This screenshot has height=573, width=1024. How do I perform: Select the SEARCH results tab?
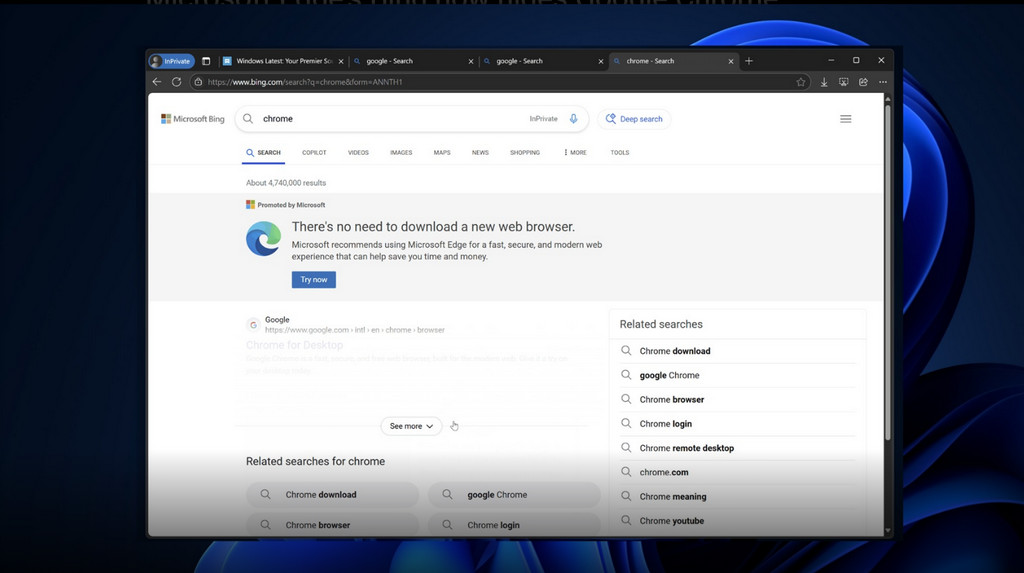[x=263, y=152]
